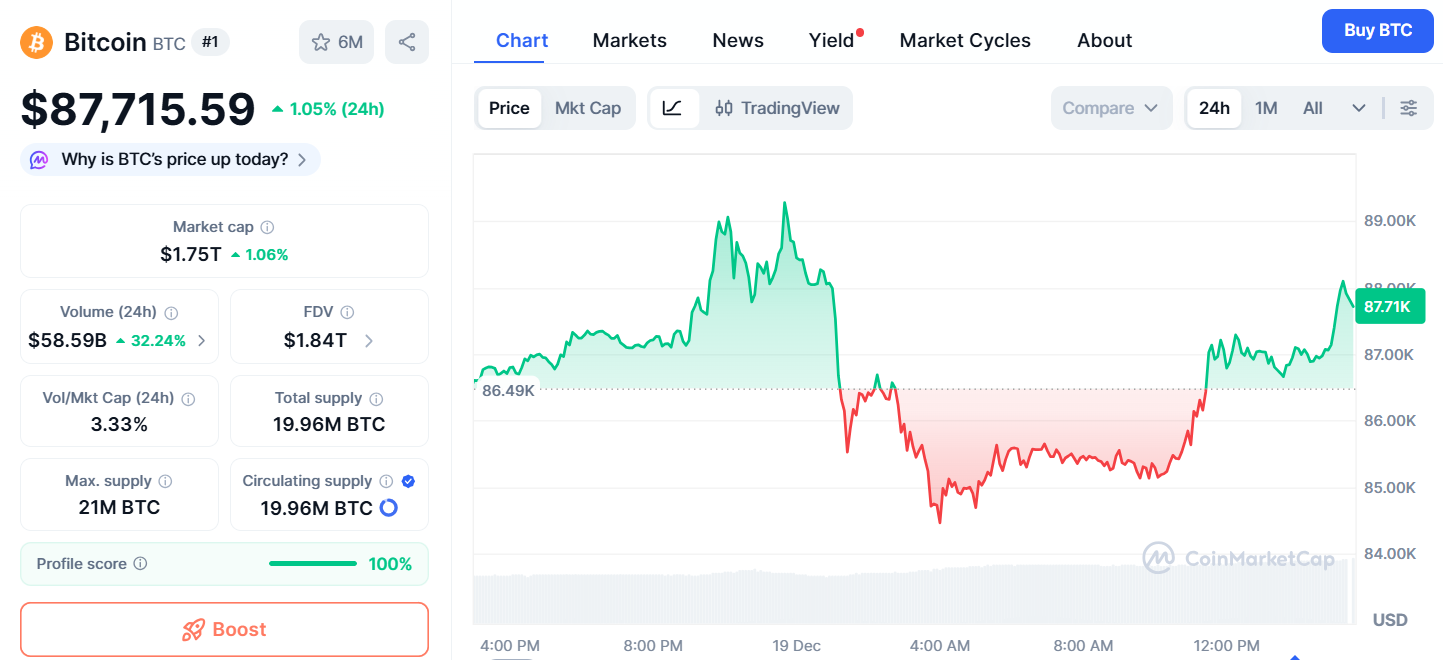Select the 1M time range
This screenshot has height=660, width=1443.
pos(1266,108)
